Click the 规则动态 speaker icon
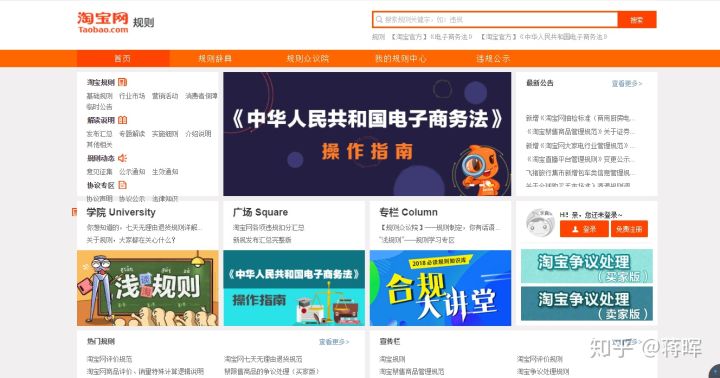The height and width of the screenshot is (378, 720). pos(122,158)
